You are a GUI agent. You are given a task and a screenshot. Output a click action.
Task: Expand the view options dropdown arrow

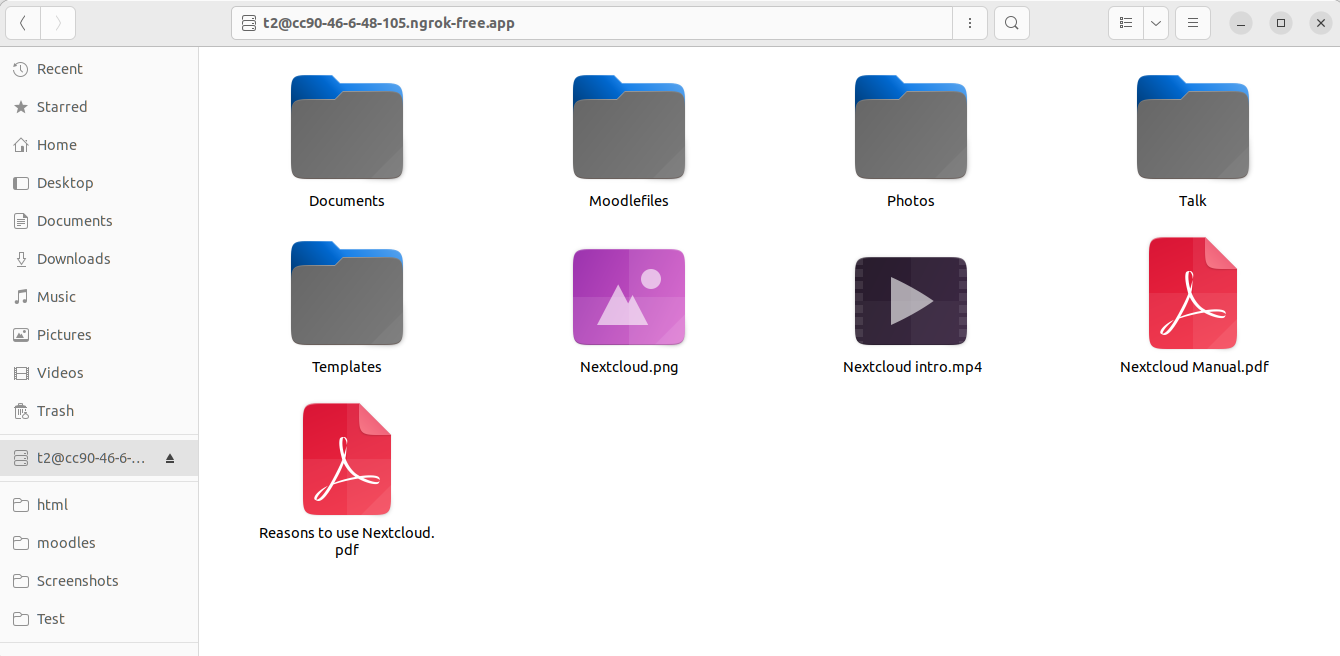[x=1156, y=23]
